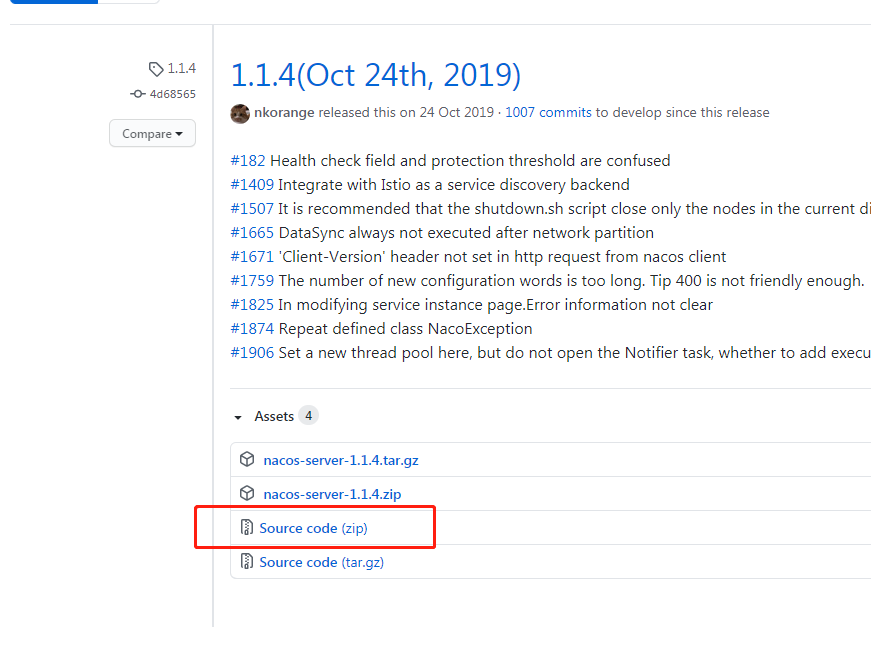Open the nkorange user profile link
The image size is (871, 653).
pos(284,112)
